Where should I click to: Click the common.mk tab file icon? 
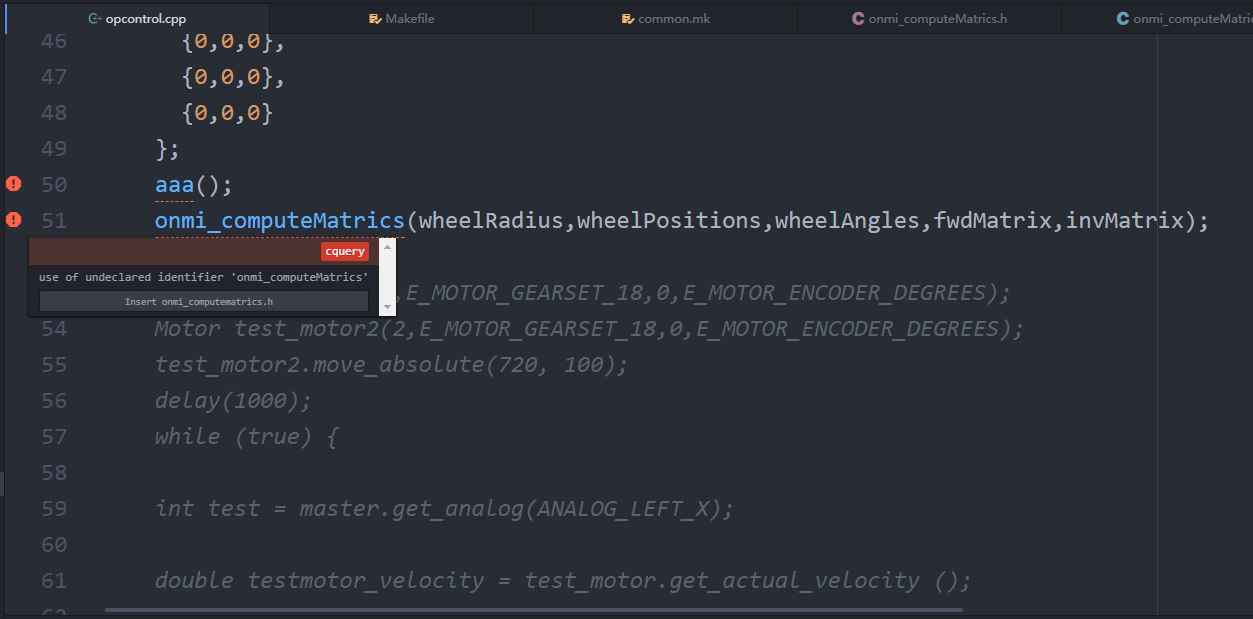(627, 18)
